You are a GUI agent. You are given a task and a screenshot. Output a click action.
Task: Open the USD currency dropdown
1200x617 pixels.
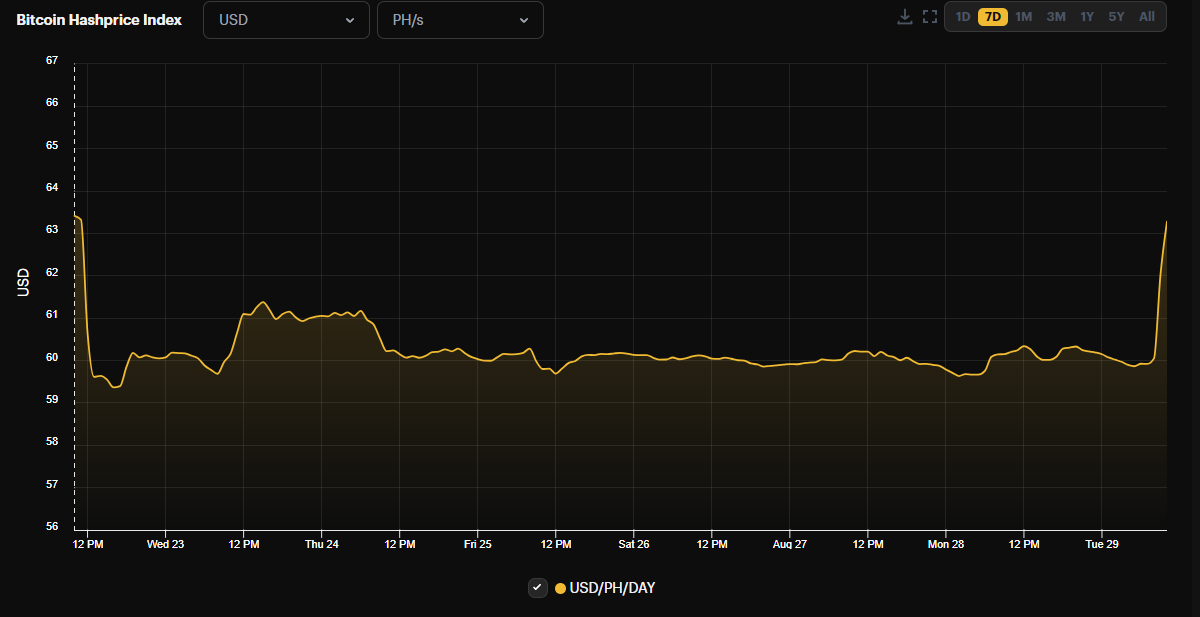[286, 20]
